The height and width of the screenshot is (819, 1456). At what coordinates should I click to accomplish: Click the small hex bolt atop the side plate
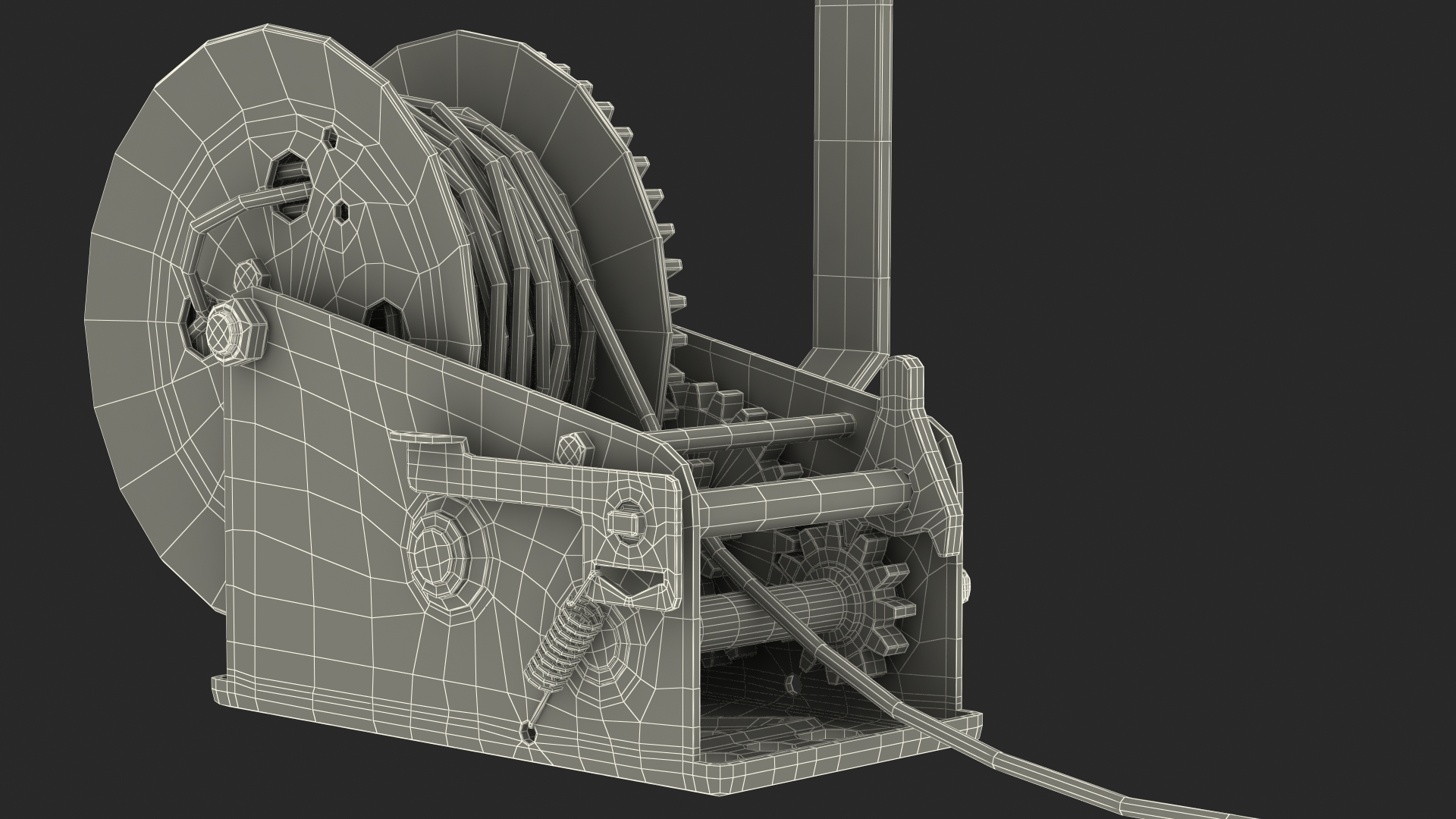pos(573,449)
